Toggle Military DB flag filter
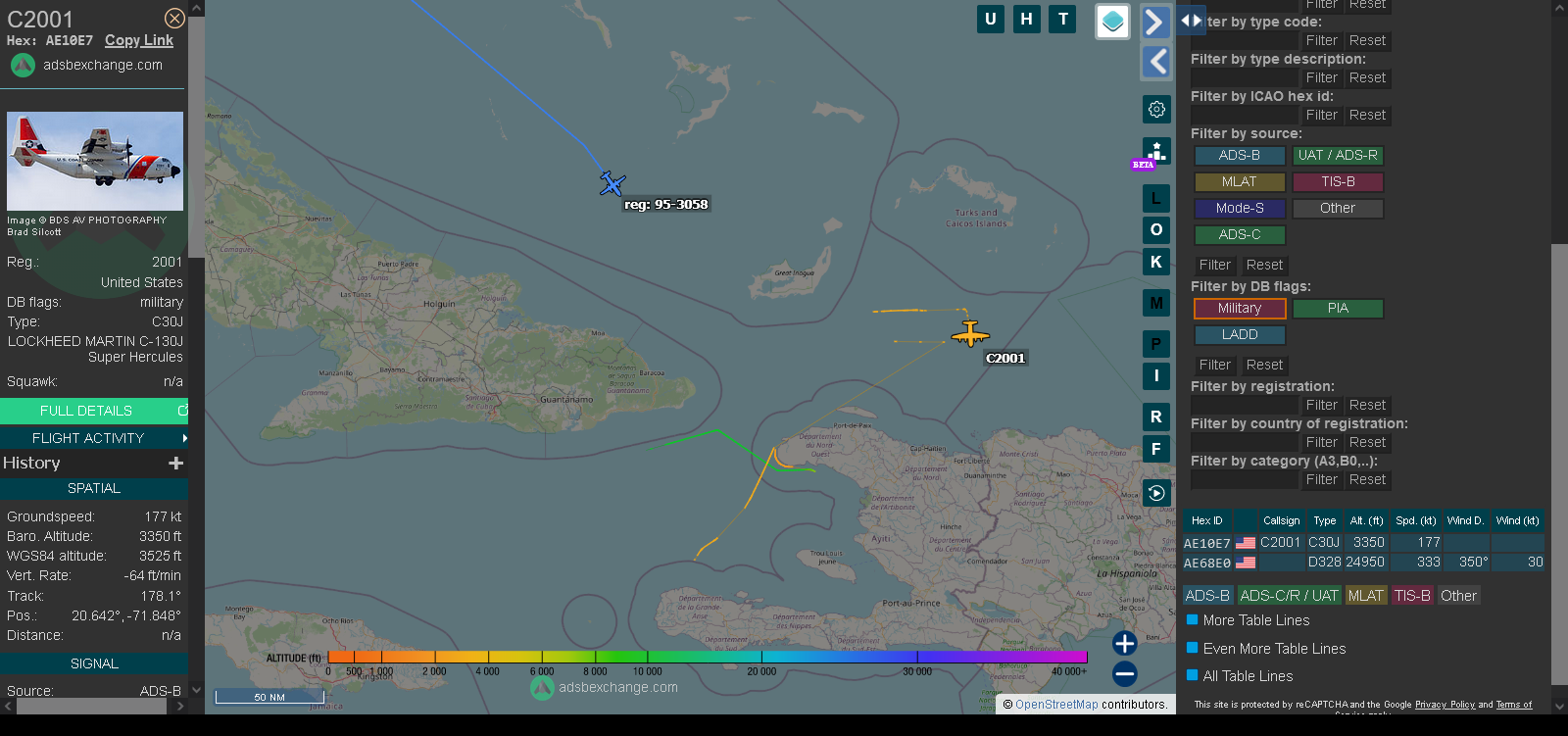Viewport: 1568px width, 736px height. tap(1240, 308)
